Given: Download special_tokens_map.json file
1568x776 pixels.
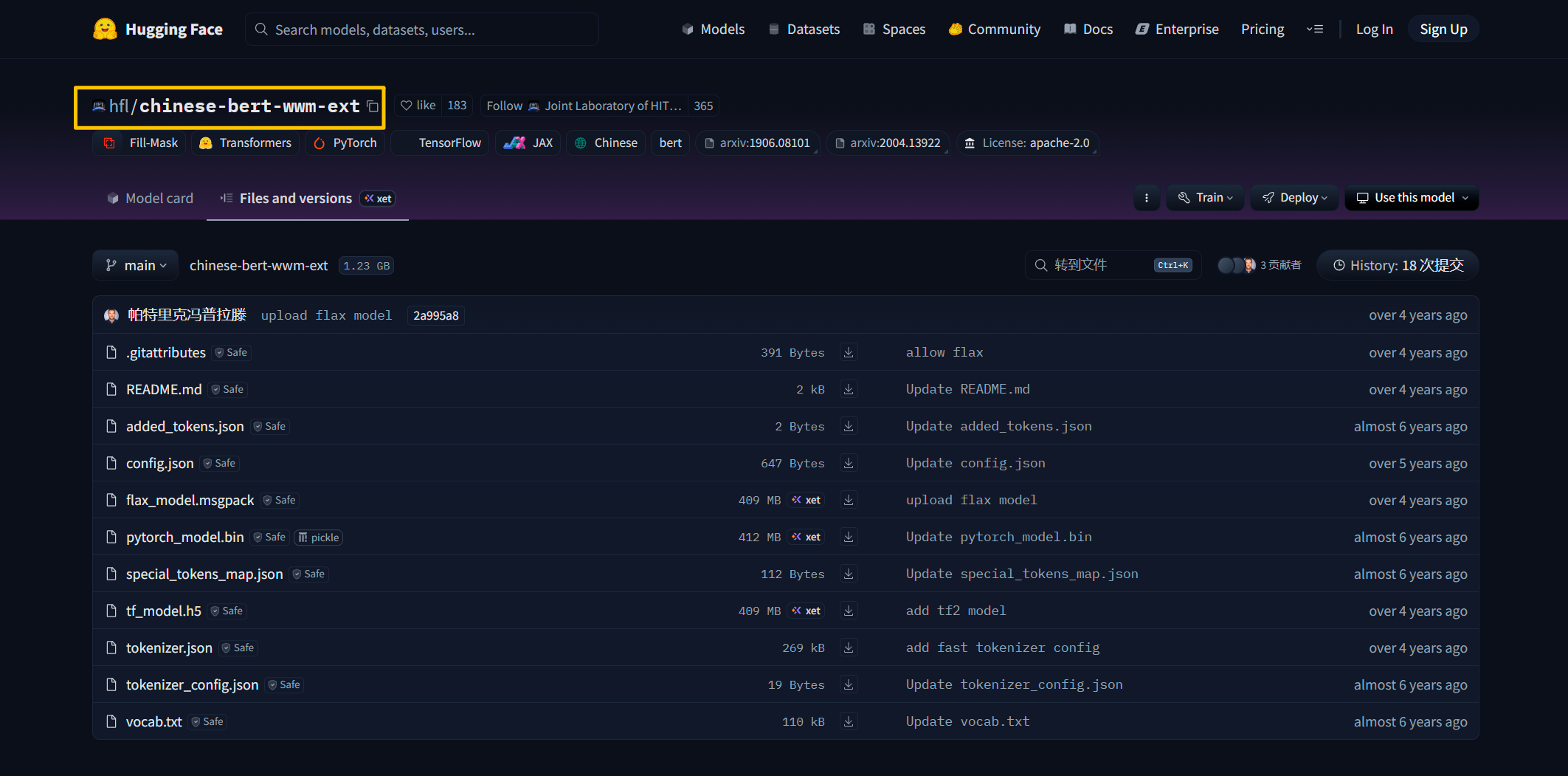Looking at the screenshot, I should point(849,574).
